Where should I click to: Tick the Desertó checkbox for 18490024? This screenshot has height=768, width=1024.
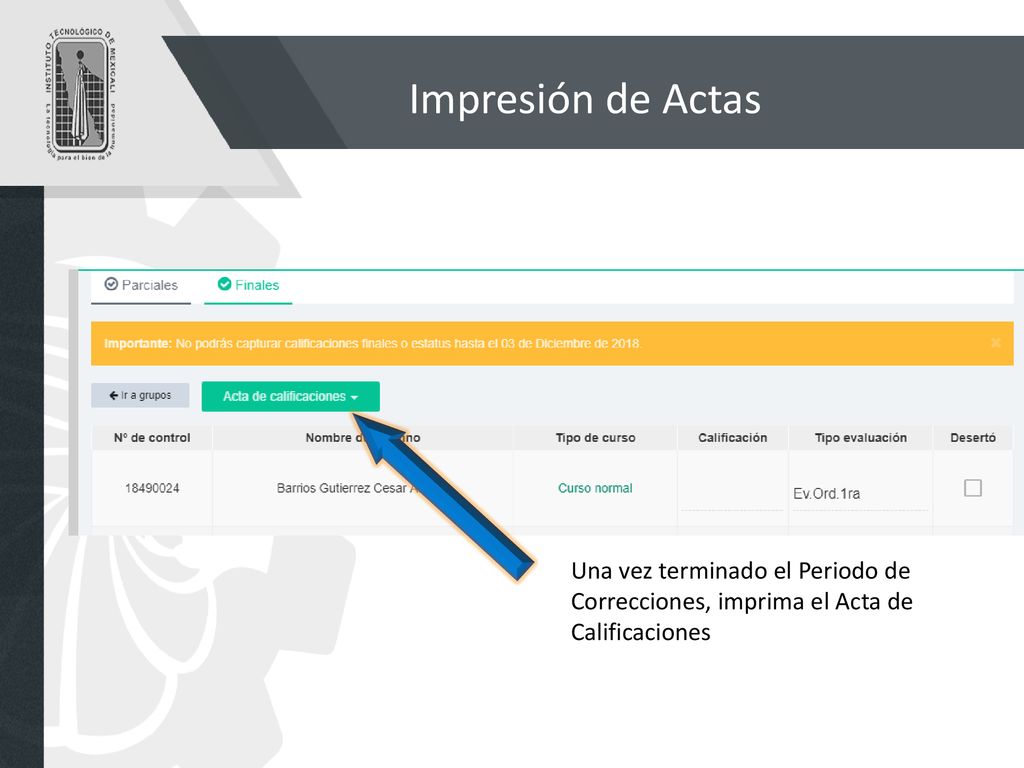click(x=972, y=488)
